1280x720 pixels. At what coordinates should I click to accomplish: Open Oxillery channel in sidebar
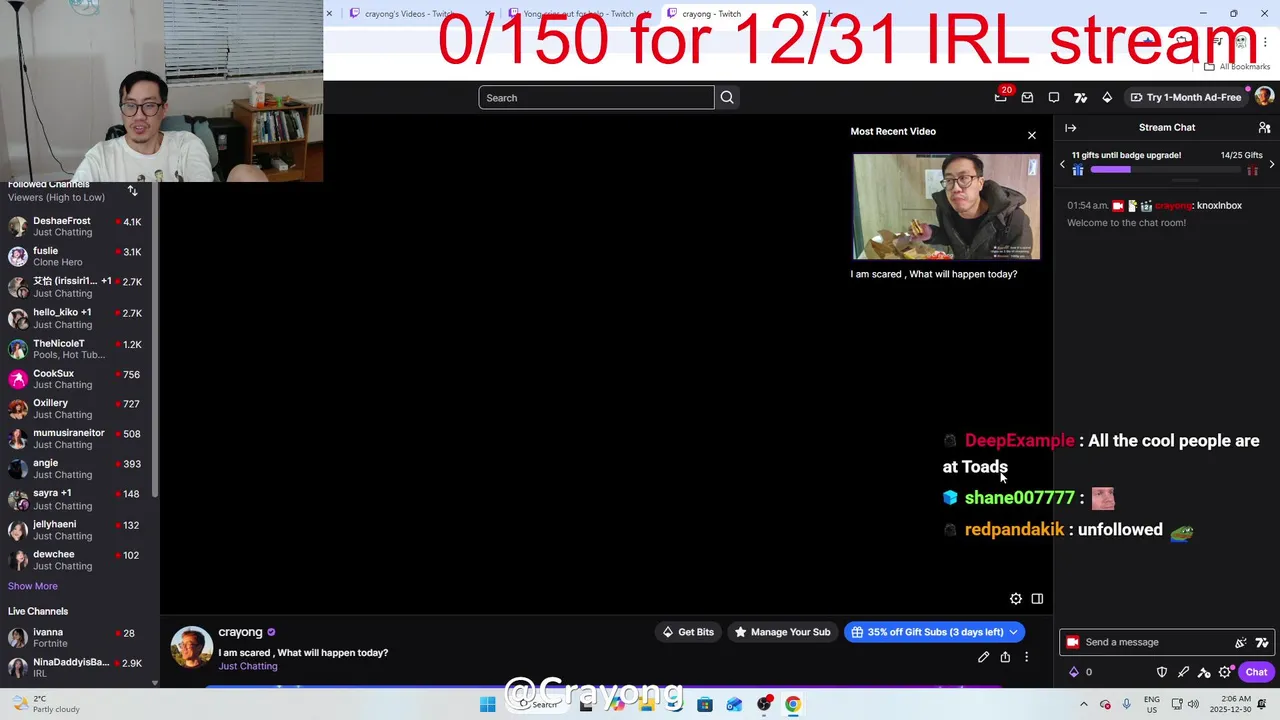[x=78, y=409]
